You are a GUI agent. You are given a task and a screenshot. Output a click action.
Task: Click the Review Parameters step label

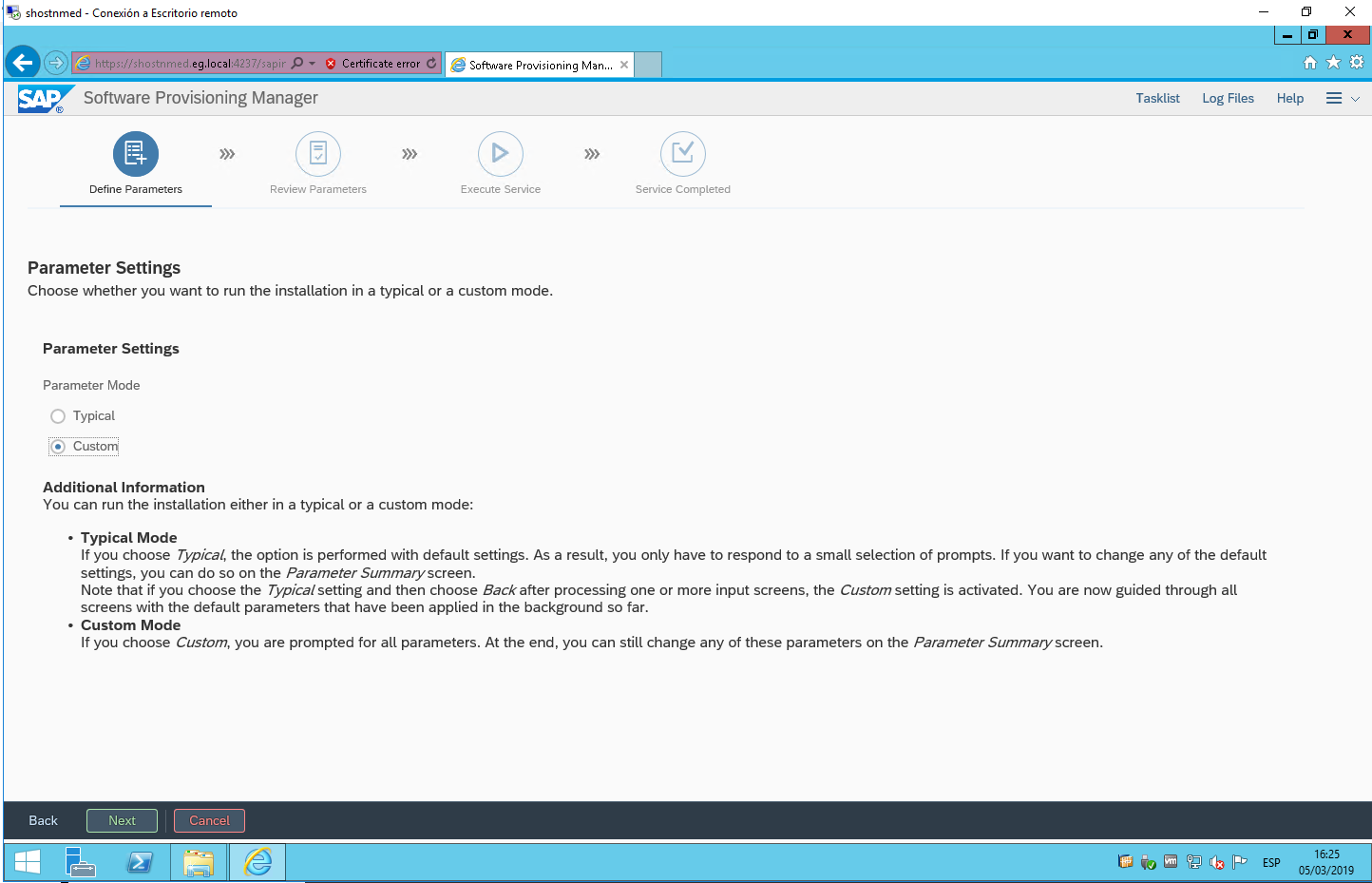[x=318, y=189]
